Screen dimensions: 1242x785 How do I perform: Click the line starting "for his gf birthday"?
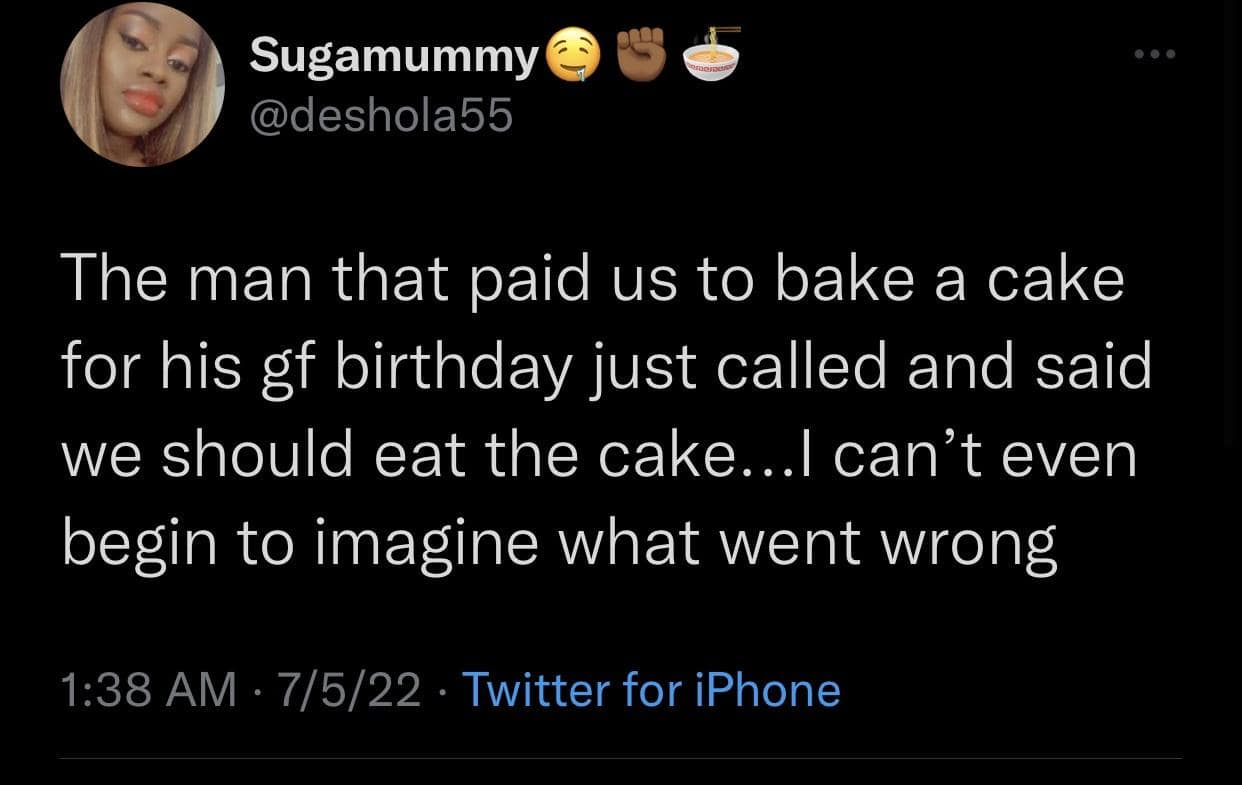click(607, 369)
